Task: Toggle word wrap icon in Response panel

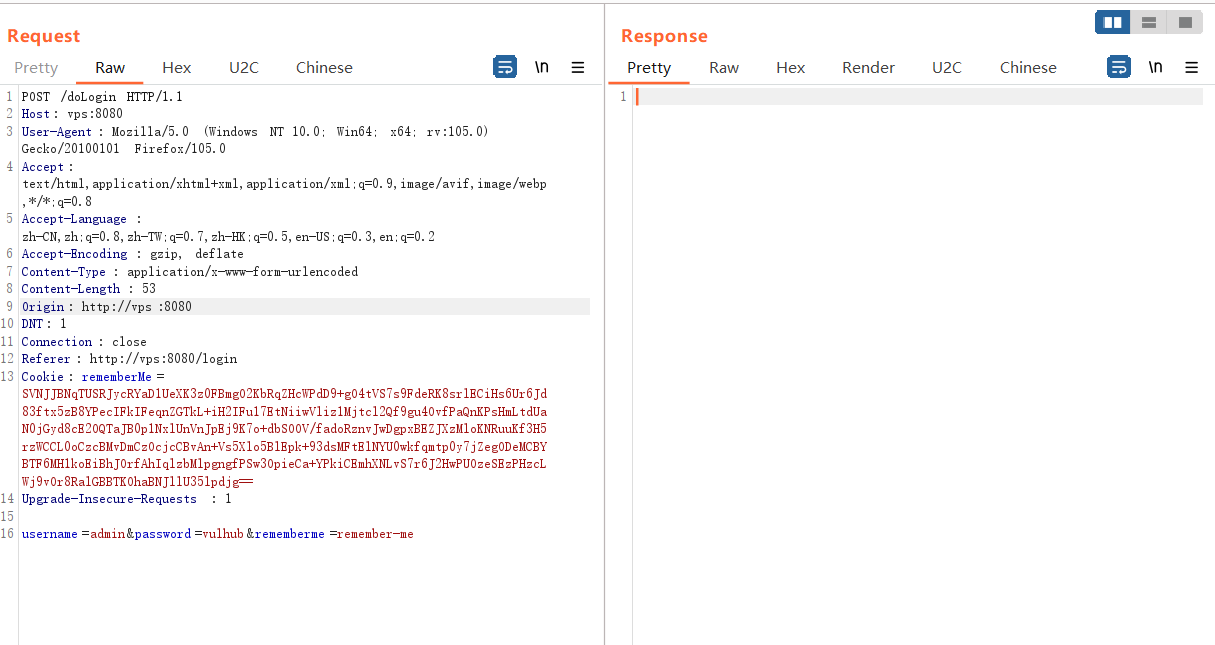Action: click(1119, 67)
